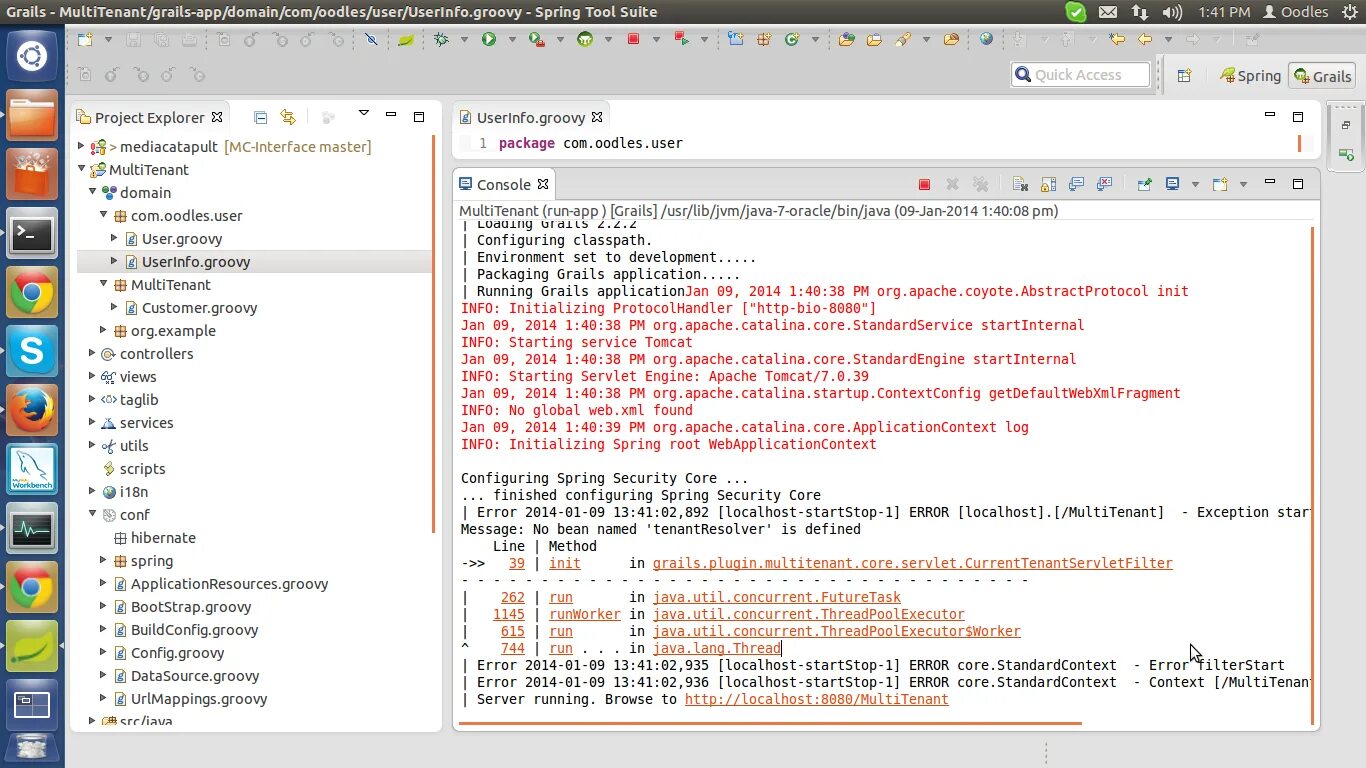This screenshot has height=768, width=1366.
Task: Click the New Grails Project toolbar icon
Action: 736,39
